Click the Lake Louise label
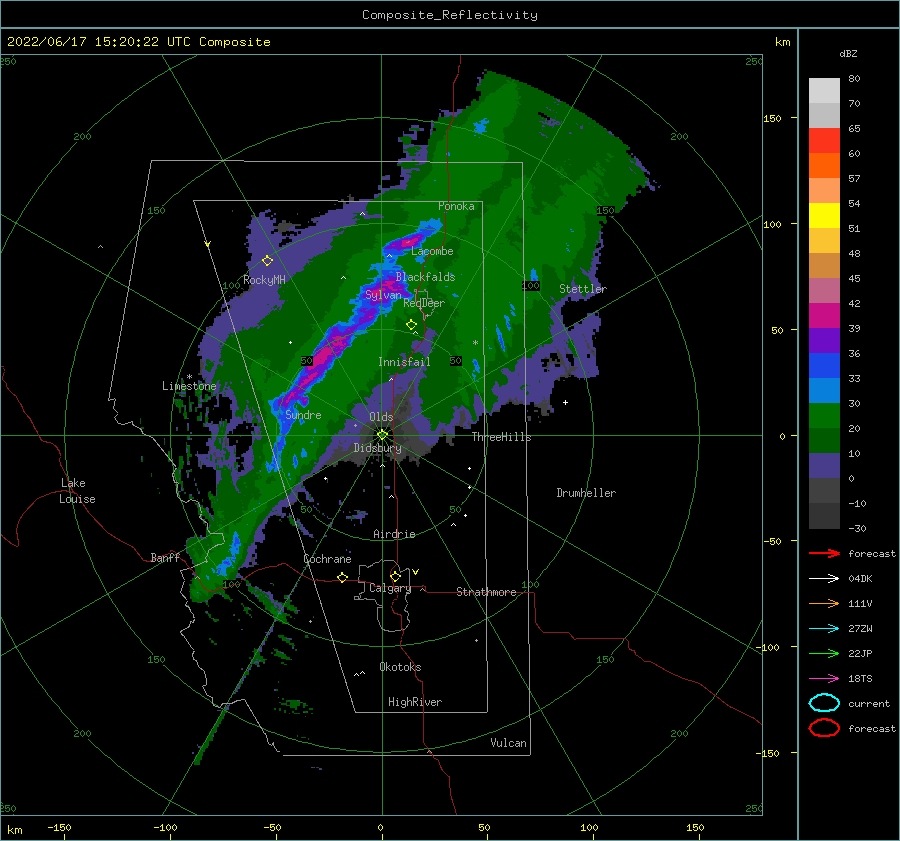The image size is (900, 841). click(77, 491)
